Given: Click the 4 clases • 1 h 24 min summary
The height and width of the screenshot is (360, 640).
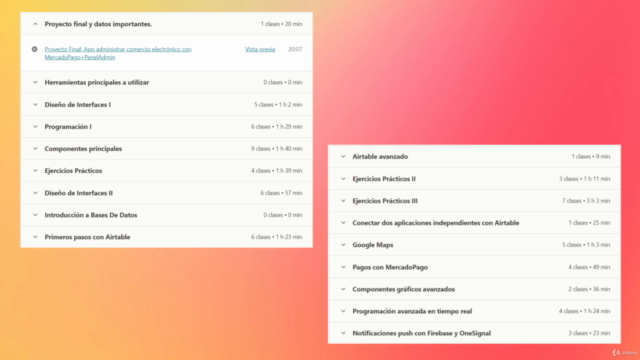Looking at the screenshot, I should 584,311.
